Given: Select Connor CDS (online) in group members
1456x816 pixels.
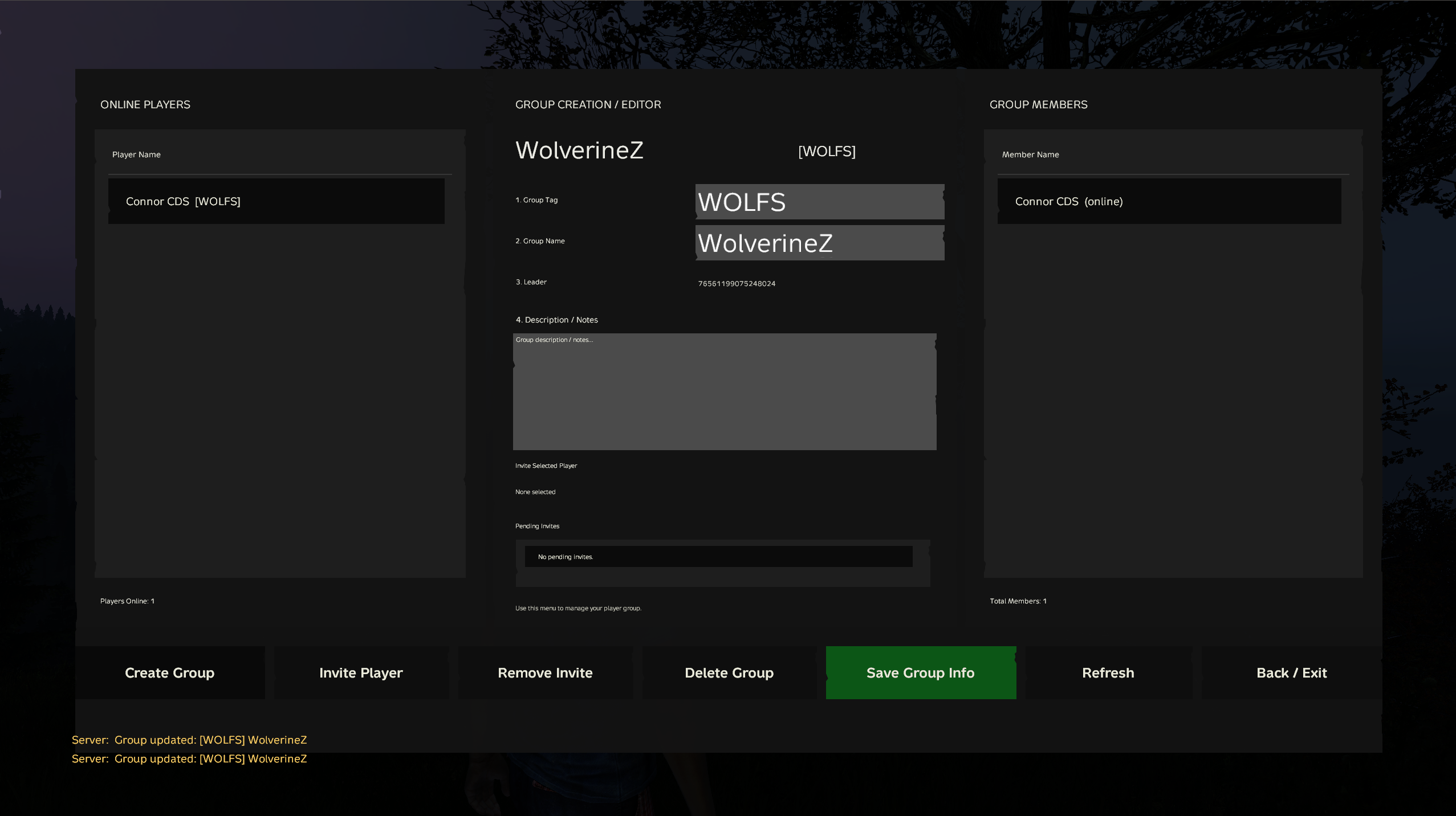Looking at the screenshot, I should click(1169, 201).
